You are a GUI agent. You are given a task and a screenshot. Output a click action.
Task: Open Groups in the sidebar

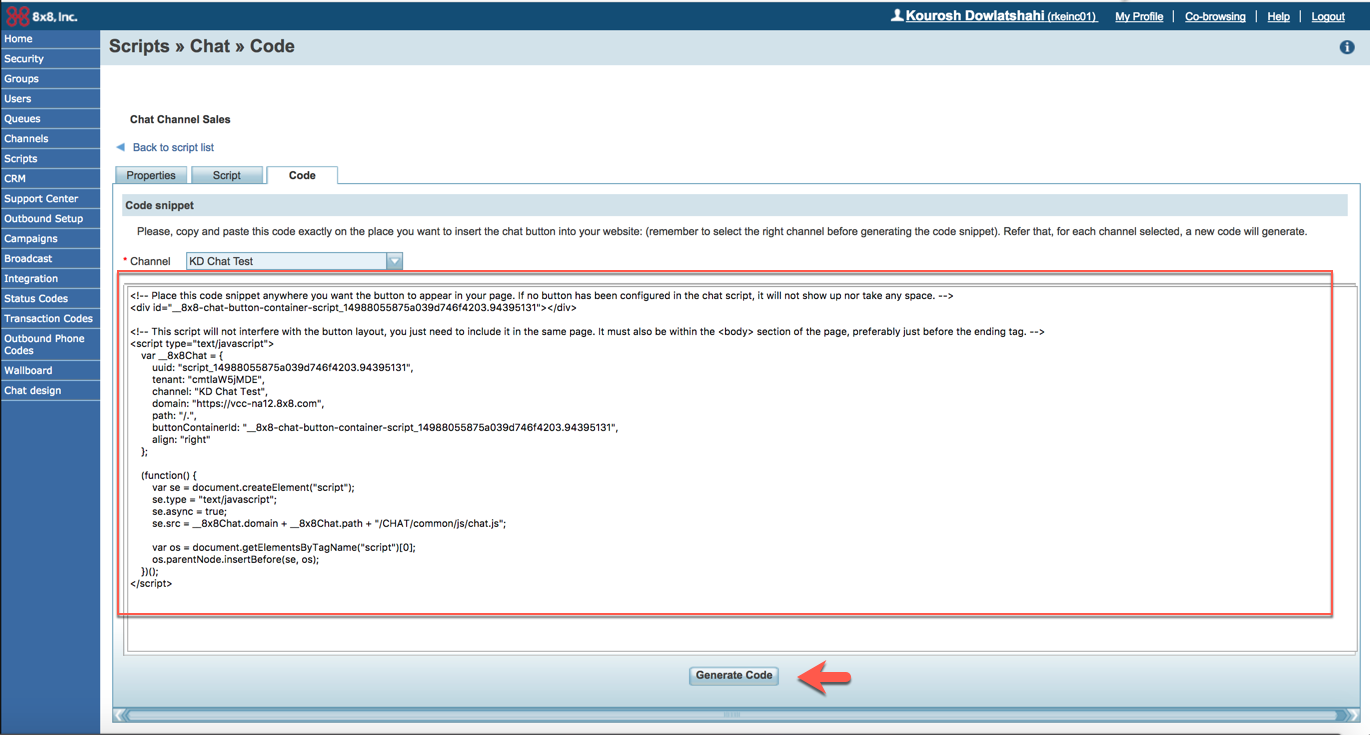[x=50, y=79]
